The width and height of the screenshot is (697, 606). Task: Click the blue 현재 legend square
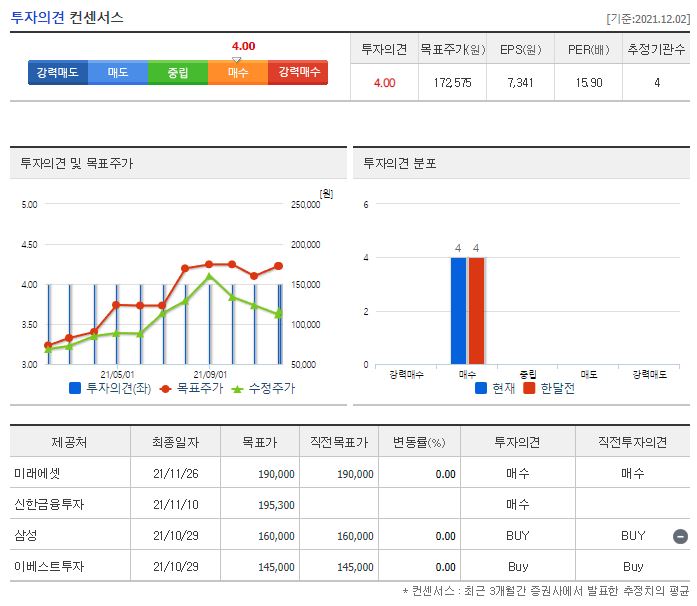click(481, 388)
